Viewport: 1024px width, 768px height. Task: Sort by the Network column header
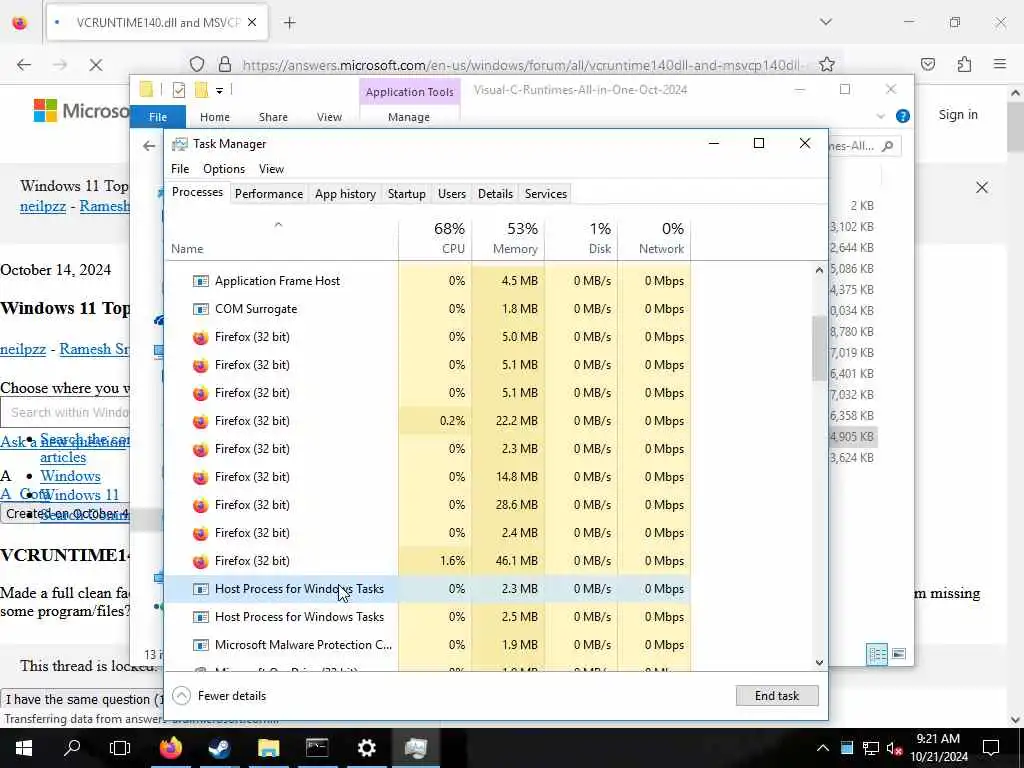pos(654,238)
